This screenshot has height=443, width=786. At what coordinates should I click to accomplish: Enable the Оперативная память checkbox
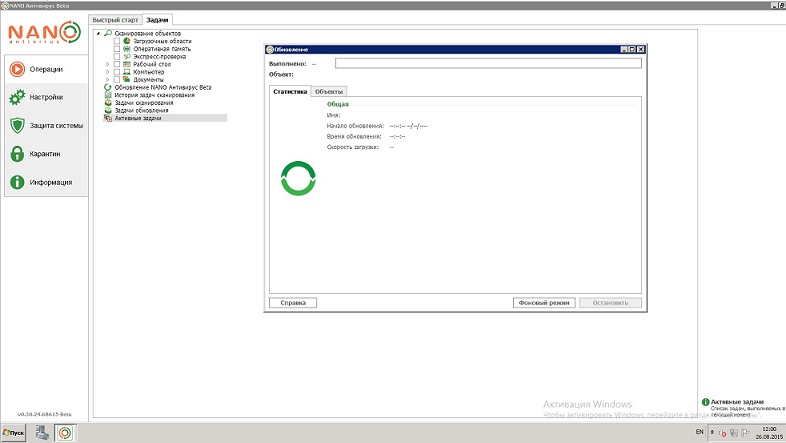point(117,49)
